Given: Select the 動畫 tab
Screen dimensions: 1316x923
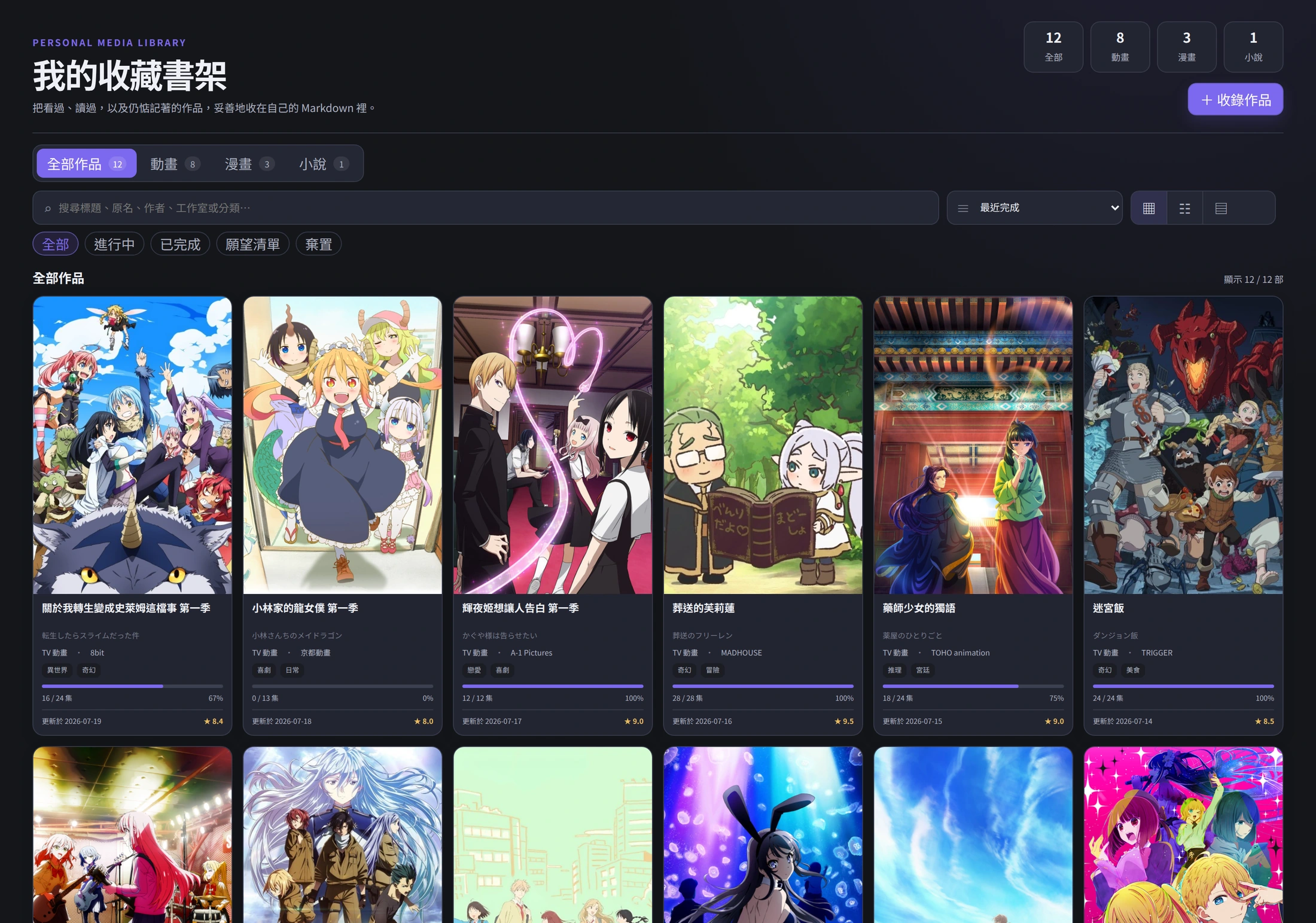Looking at the screenshot, I should [x=175, y=163].
